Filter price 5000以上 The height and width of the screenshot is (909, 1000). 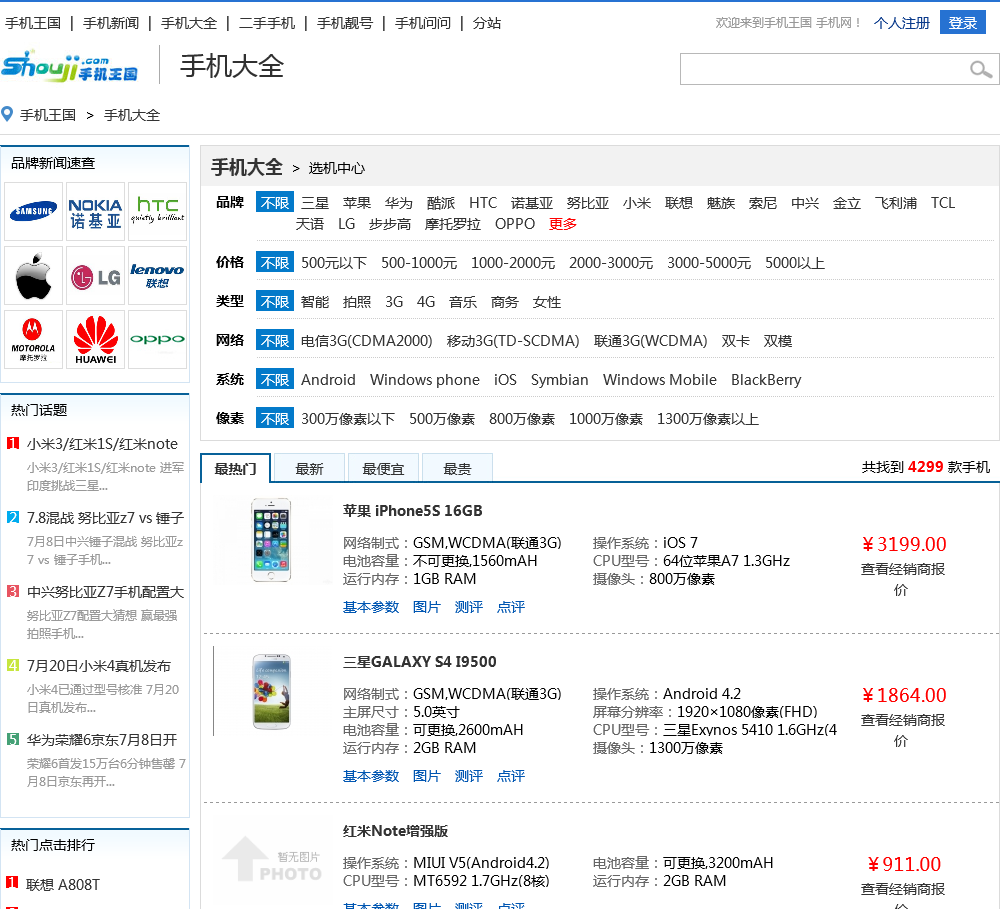pos(795,263)
